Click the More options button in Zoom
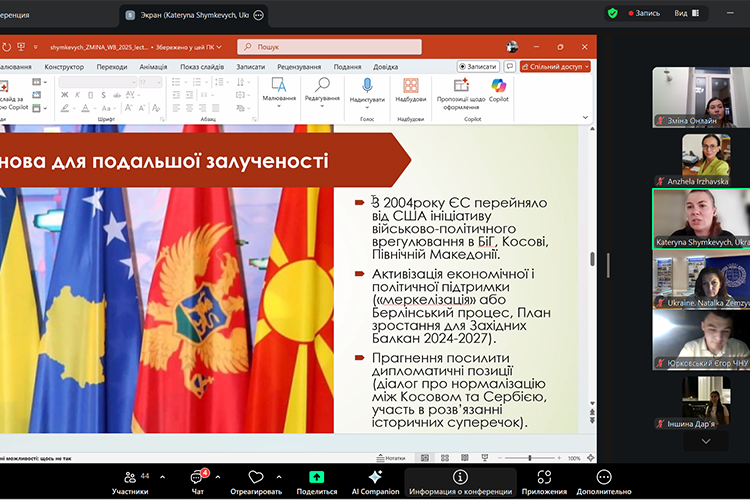Image resolution: width=750 pixels, height=500 pixels. pos(604,481)
